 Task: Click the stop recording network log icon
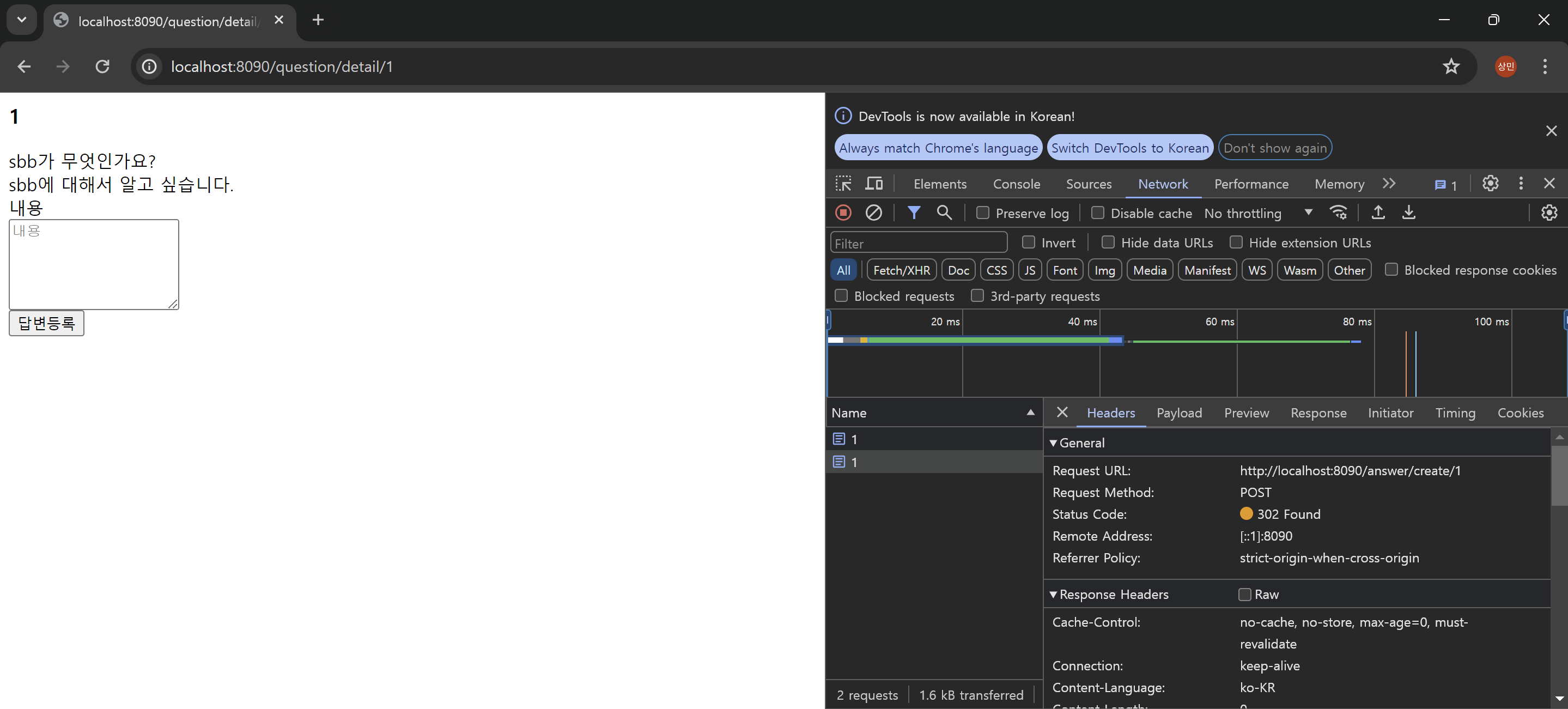point(843,213)
